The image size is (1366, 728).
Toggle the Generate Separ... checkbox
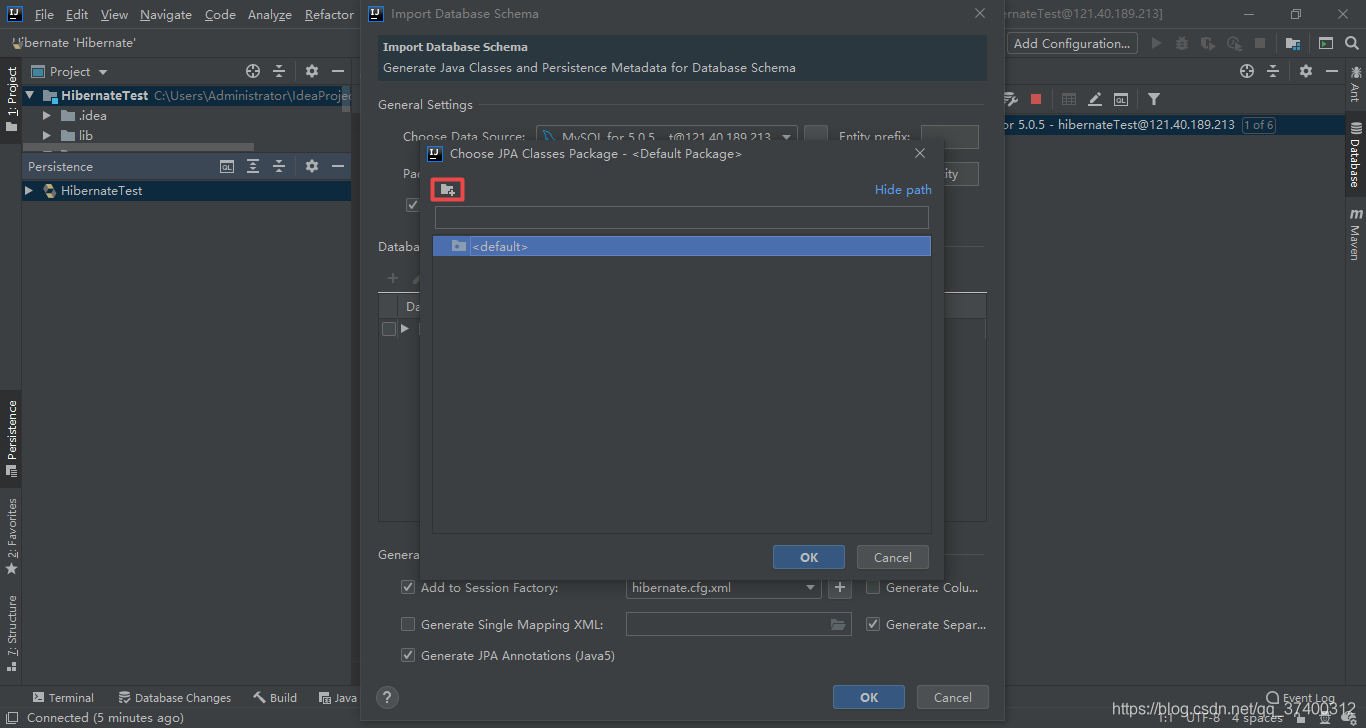coord(873,624)
